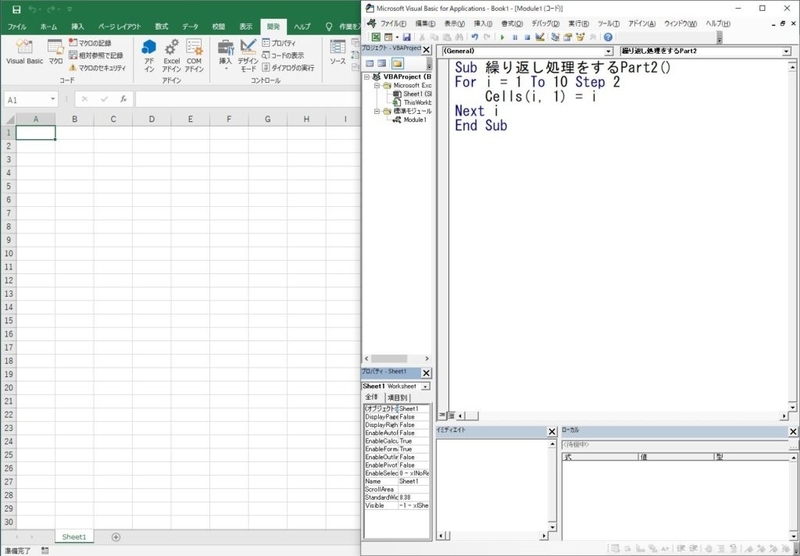Click View Object icon in project pane
The height and width of the screenshot is (556, 800).
pos(382,63)
